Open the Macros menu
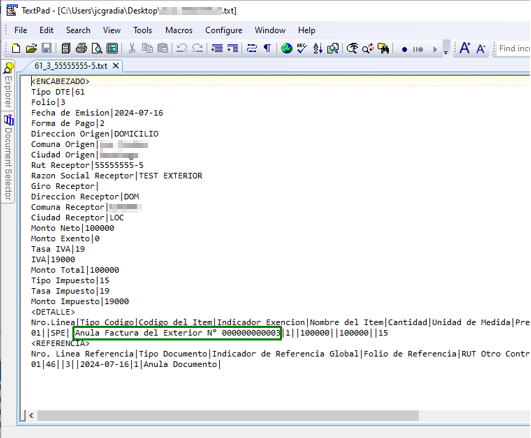The width and height of the screenshot is (531, 438). [179, 30]
